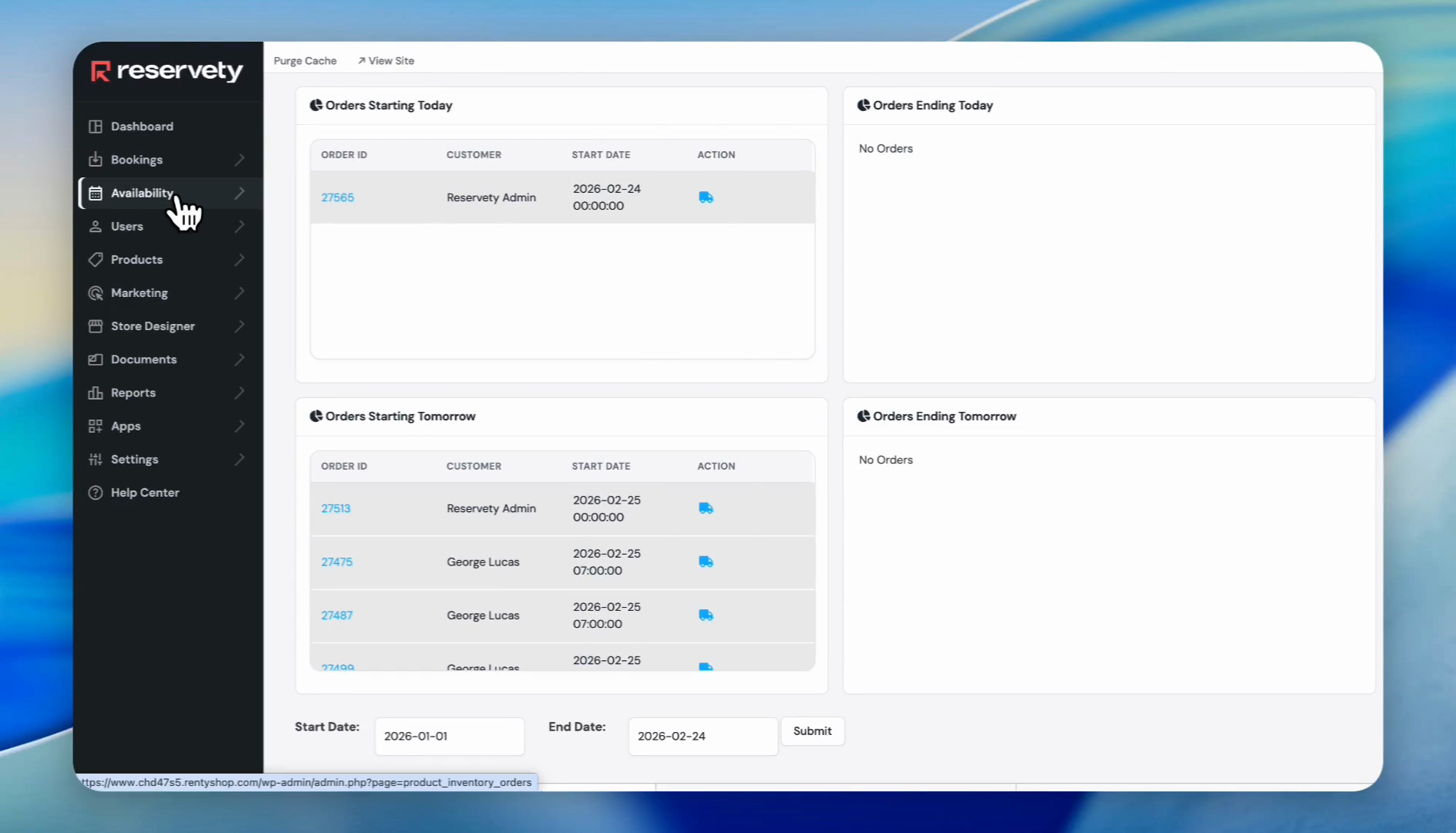The width and height of the screenshot is (1456, 833).
Task: Click delivery truck icon for order 27565
Action: 706,197
